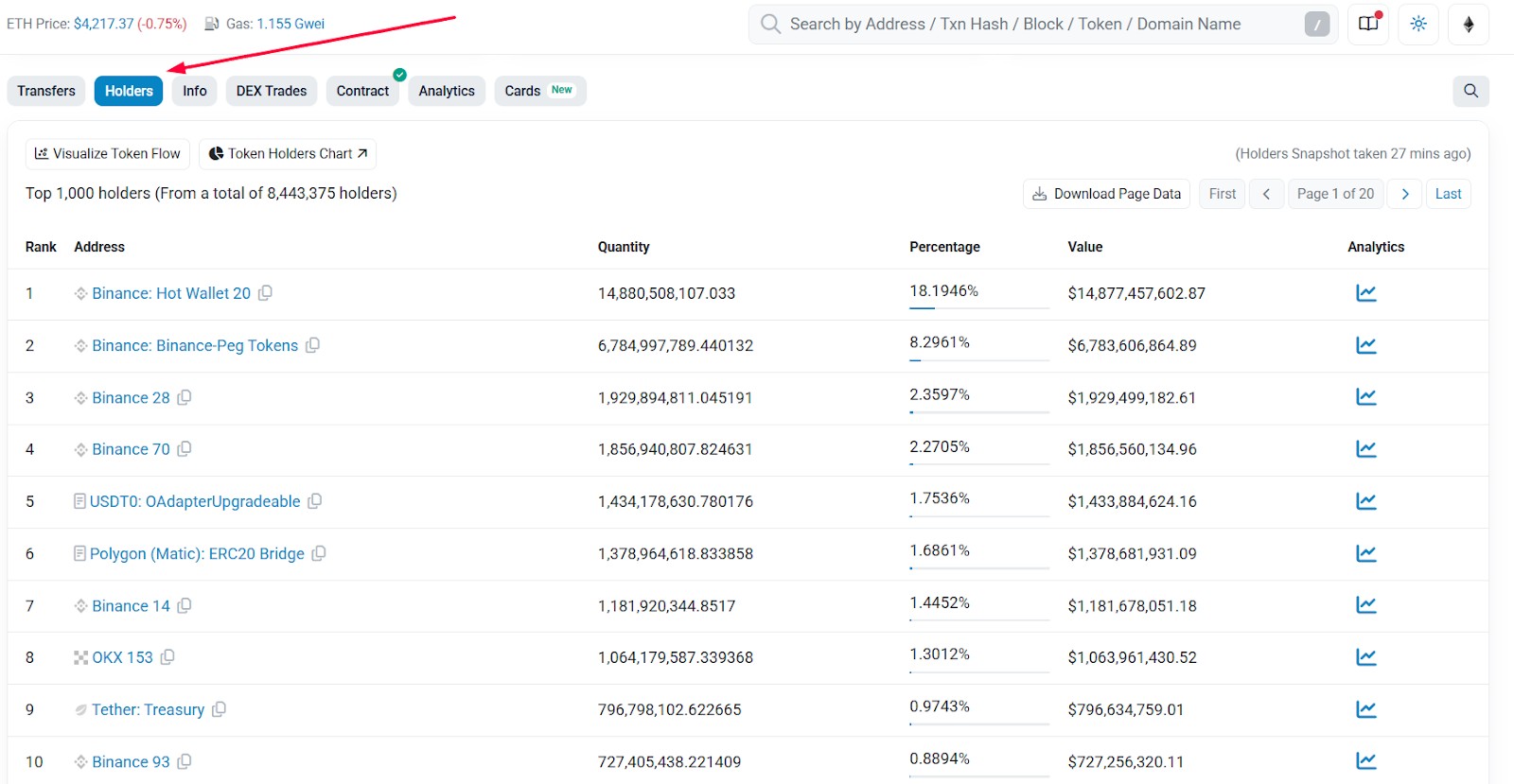The height and width of the screenshot is (784, 1514).
Task: Open analytics chart for Binance-Peg Tokens
Action: click(1365, 345)
